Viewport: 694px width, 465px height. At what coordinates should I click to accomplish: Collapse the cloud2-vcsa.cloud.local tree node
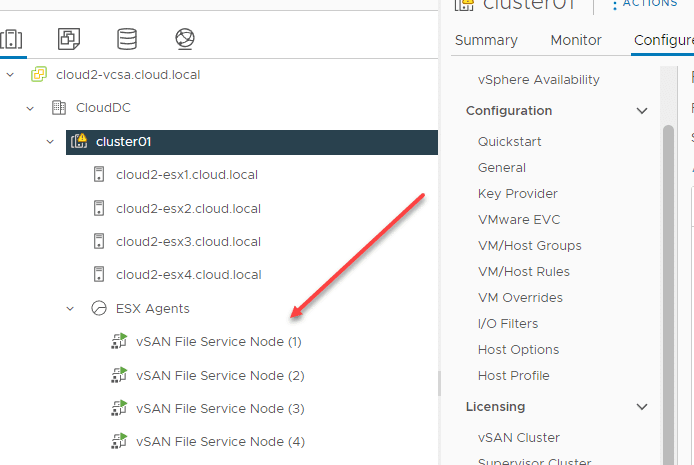(10, 75)
